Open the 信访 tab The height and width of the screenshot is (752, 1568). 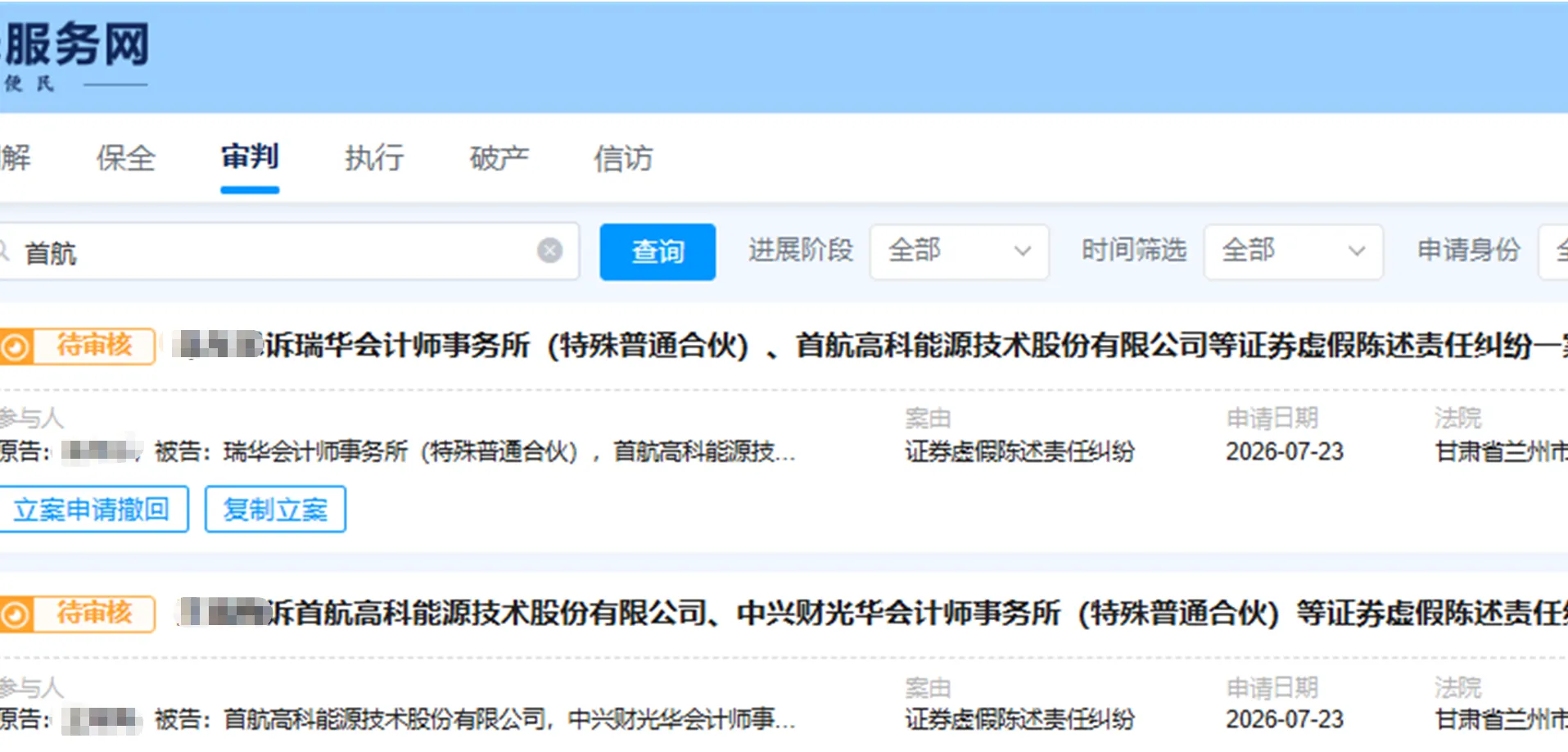623,158
